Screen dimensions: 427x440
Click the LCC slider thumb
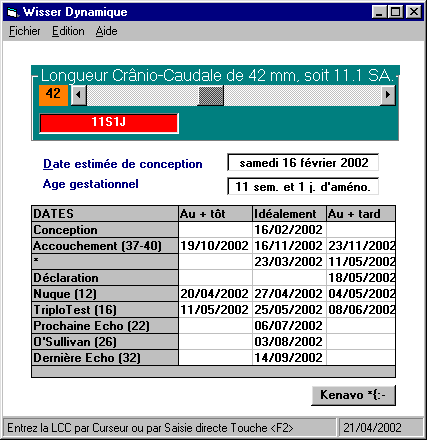point(211,96)
